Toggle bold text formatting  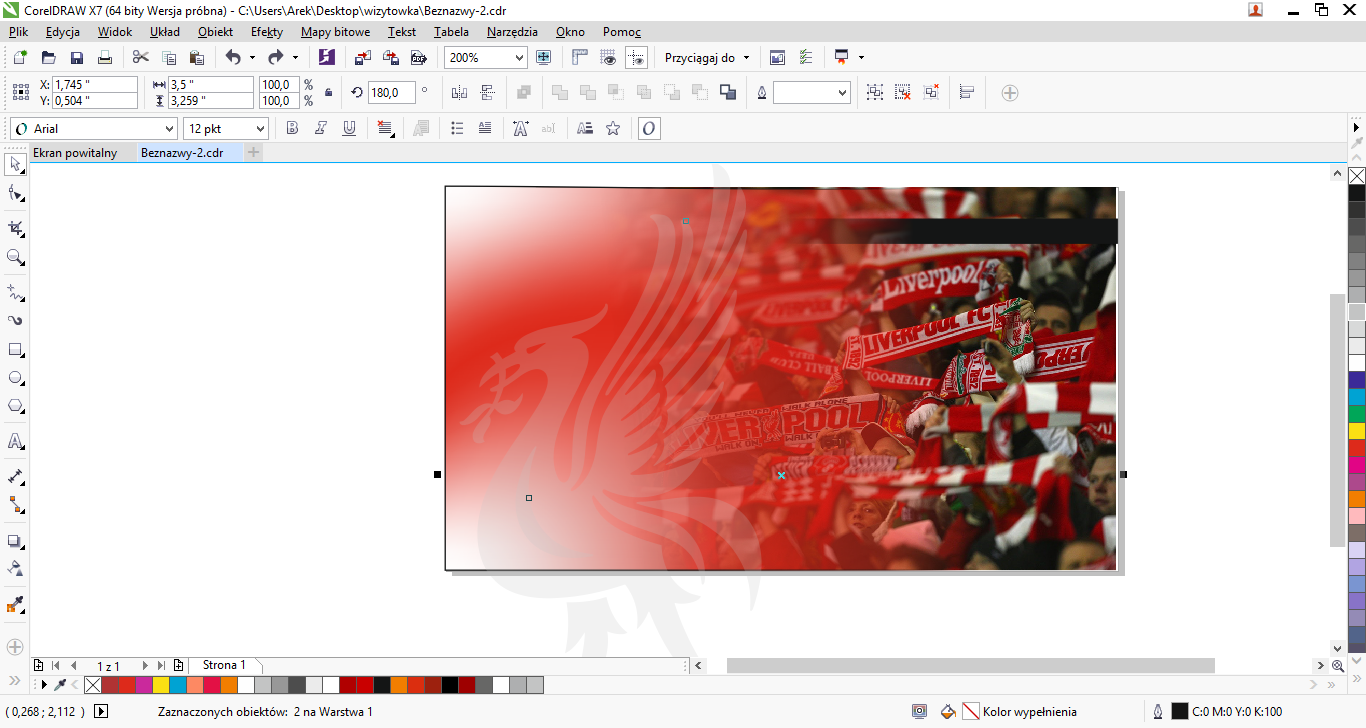(x=292, y=128)
